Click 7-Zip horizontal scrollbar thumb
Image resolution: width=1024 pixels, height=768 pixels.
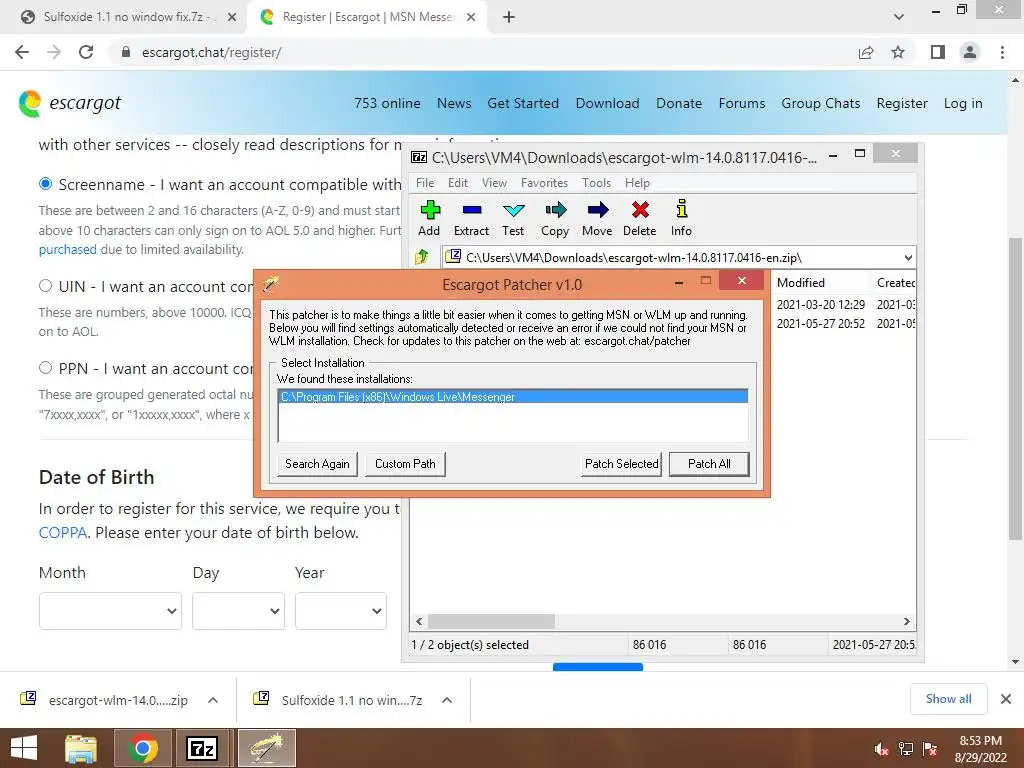(491, 621)
